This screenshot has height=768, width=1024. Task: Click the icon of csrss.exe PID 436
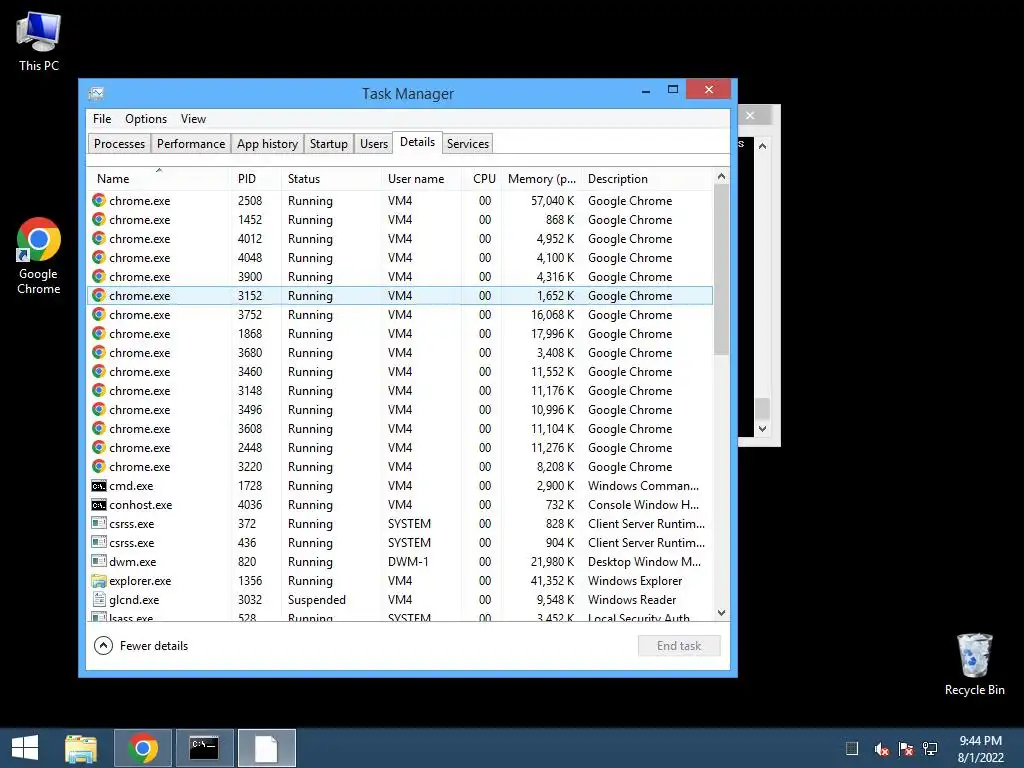[99, 543]
